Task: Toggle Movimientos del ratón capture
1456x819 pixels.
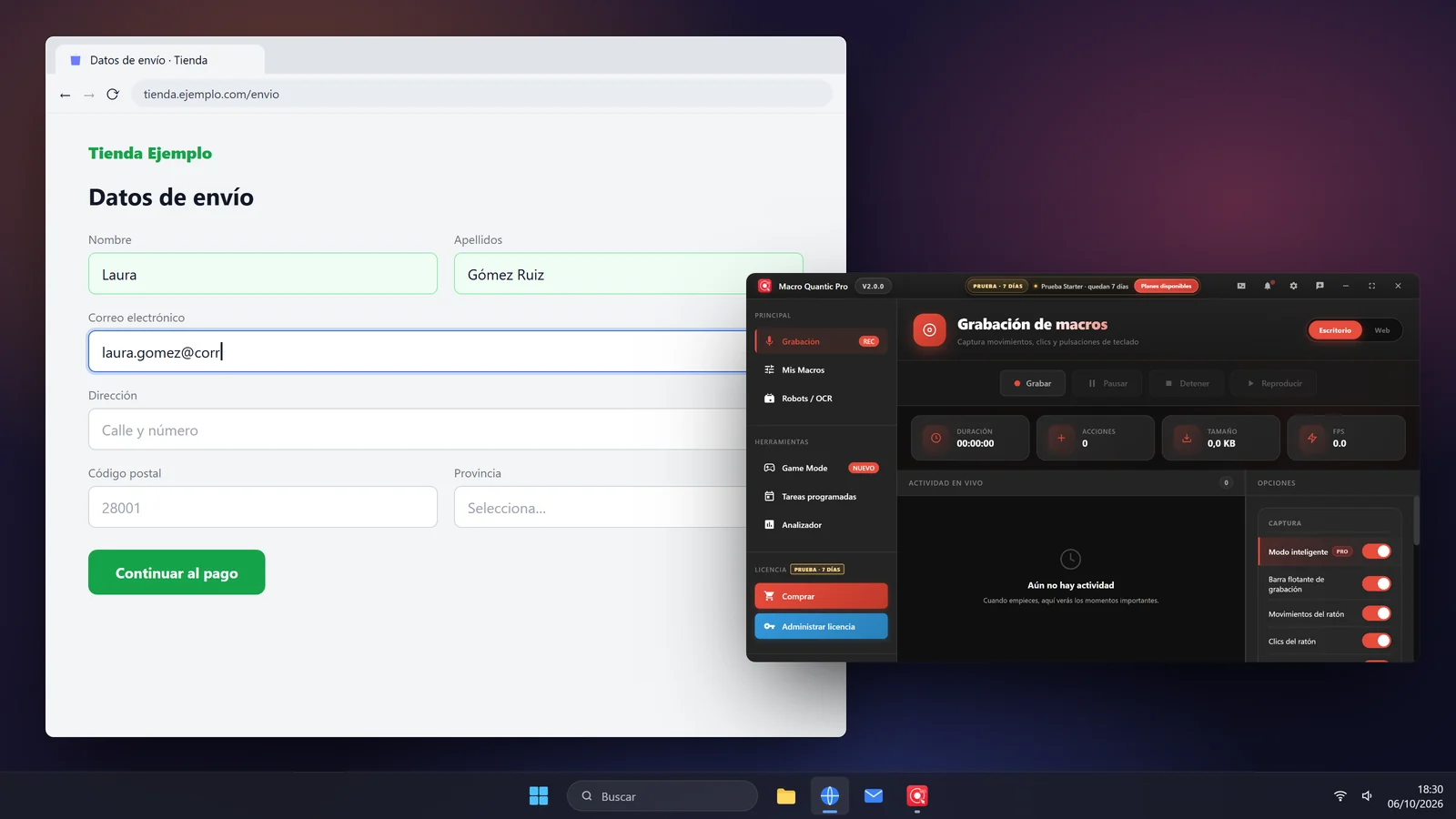Action: click(x=1376, y=614)
